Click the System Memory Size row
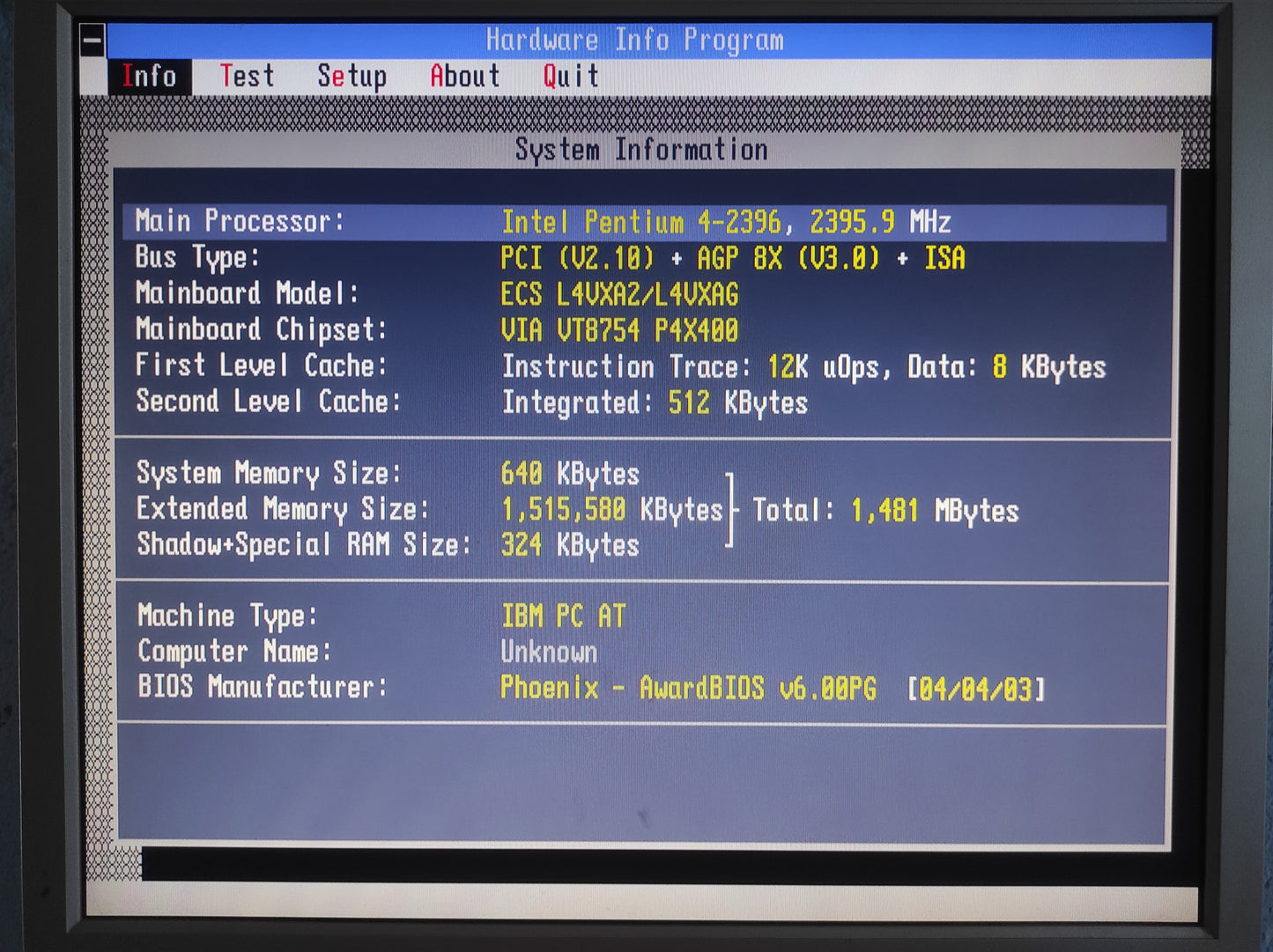The image size is (1273, 952). tap(388, 474)
